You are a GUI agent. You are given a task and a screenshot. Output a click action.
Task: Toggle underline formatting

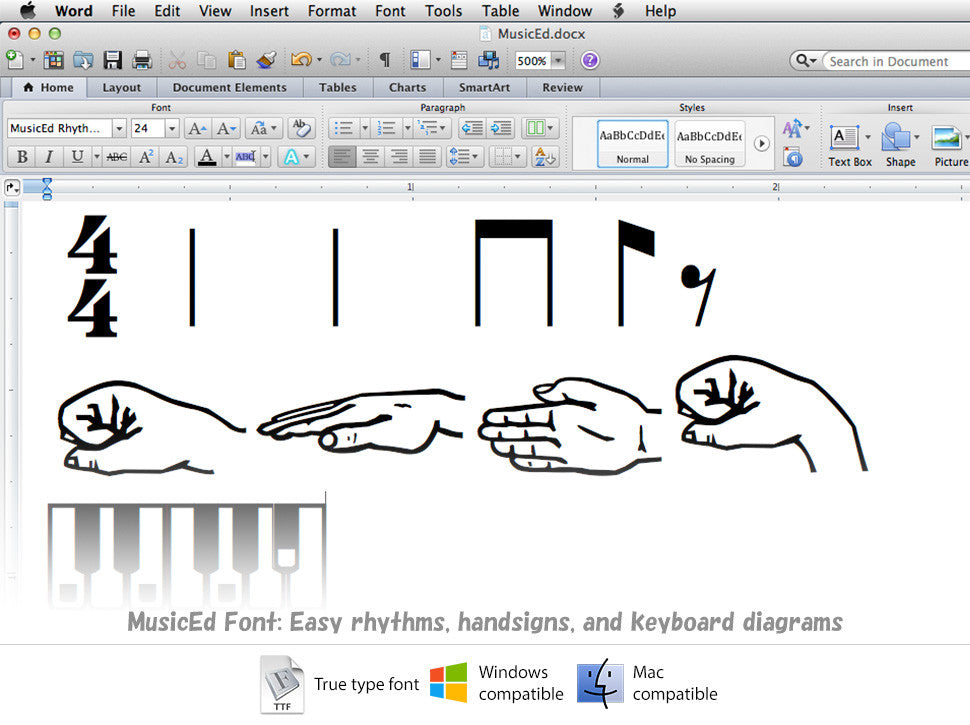tap(76, 156)
